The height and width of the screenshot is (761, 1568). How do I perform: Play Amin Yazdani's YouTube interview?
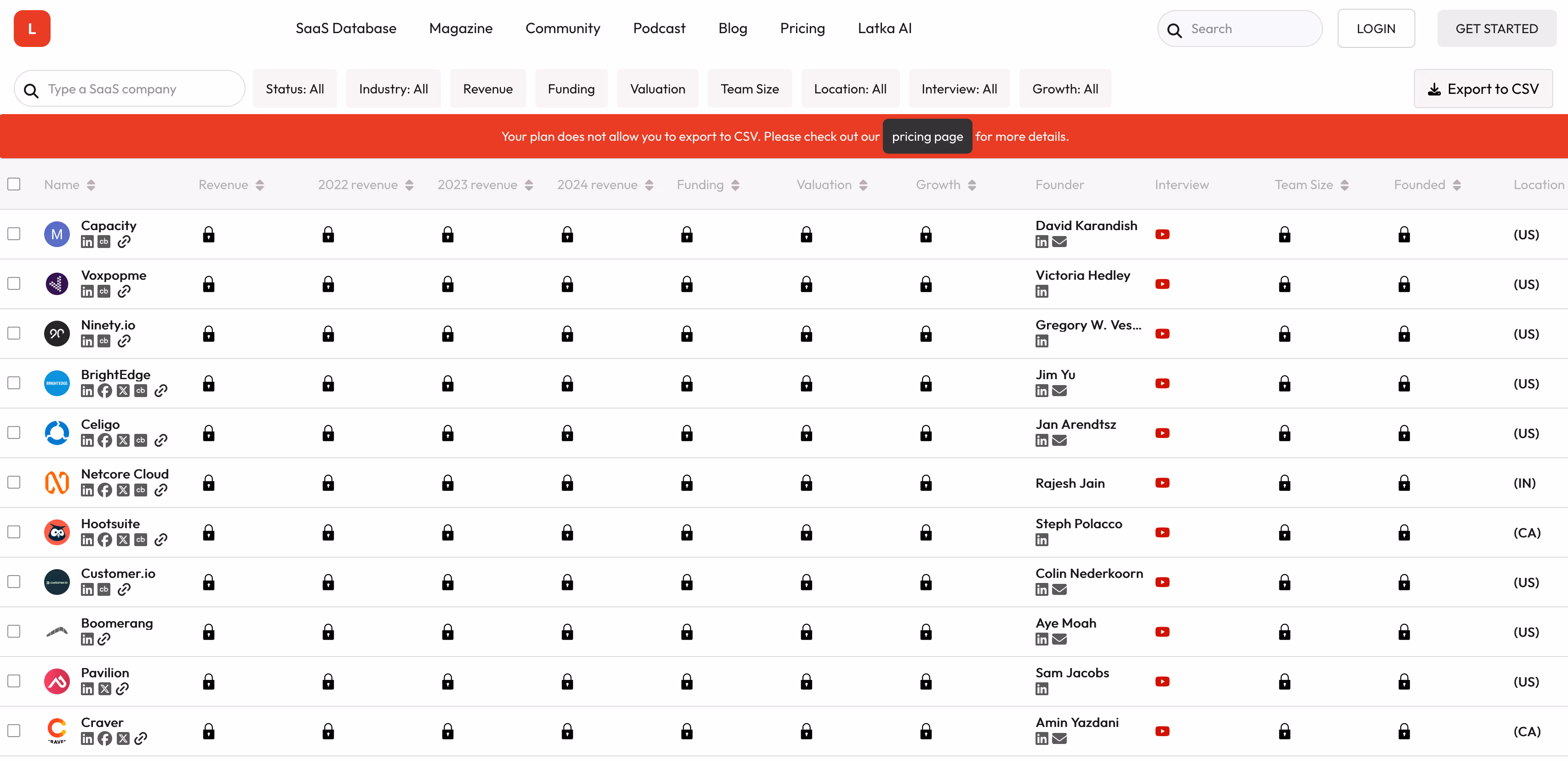1162,732
